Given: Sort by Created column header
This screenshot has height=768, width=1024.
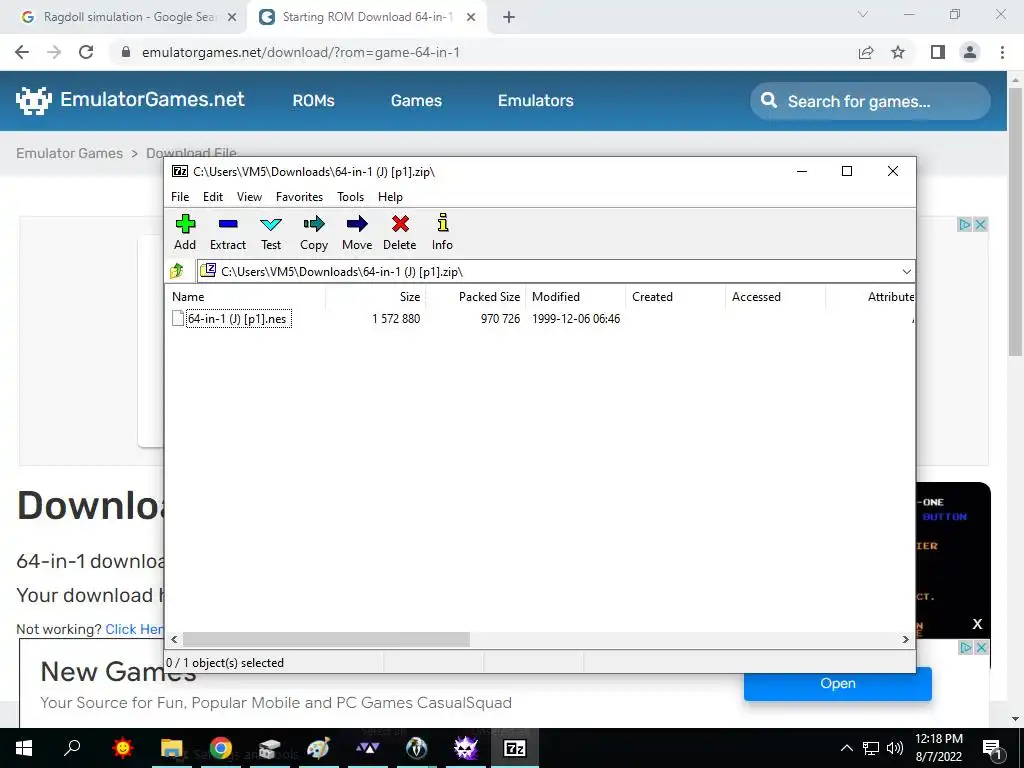Looking at the screenshot, I should pos(675,296).
